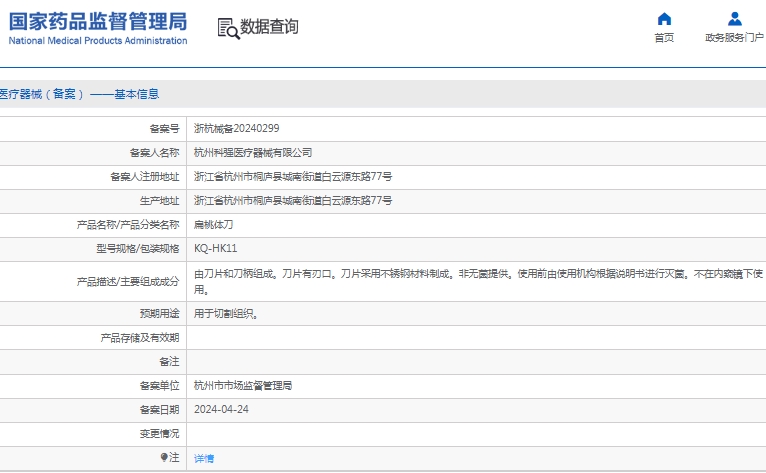
Task: Click the 产品名称/产品分类名称 label
Action: coord(128,225)
